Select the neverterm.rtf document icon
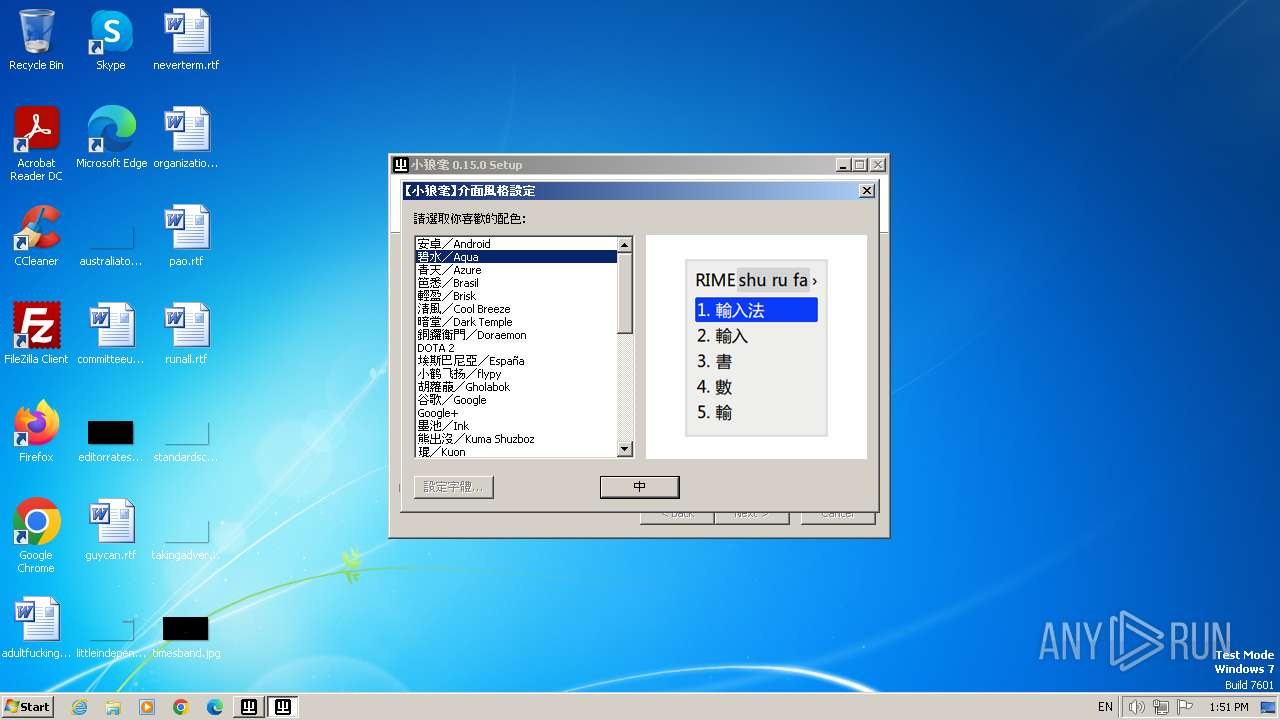 186,40
